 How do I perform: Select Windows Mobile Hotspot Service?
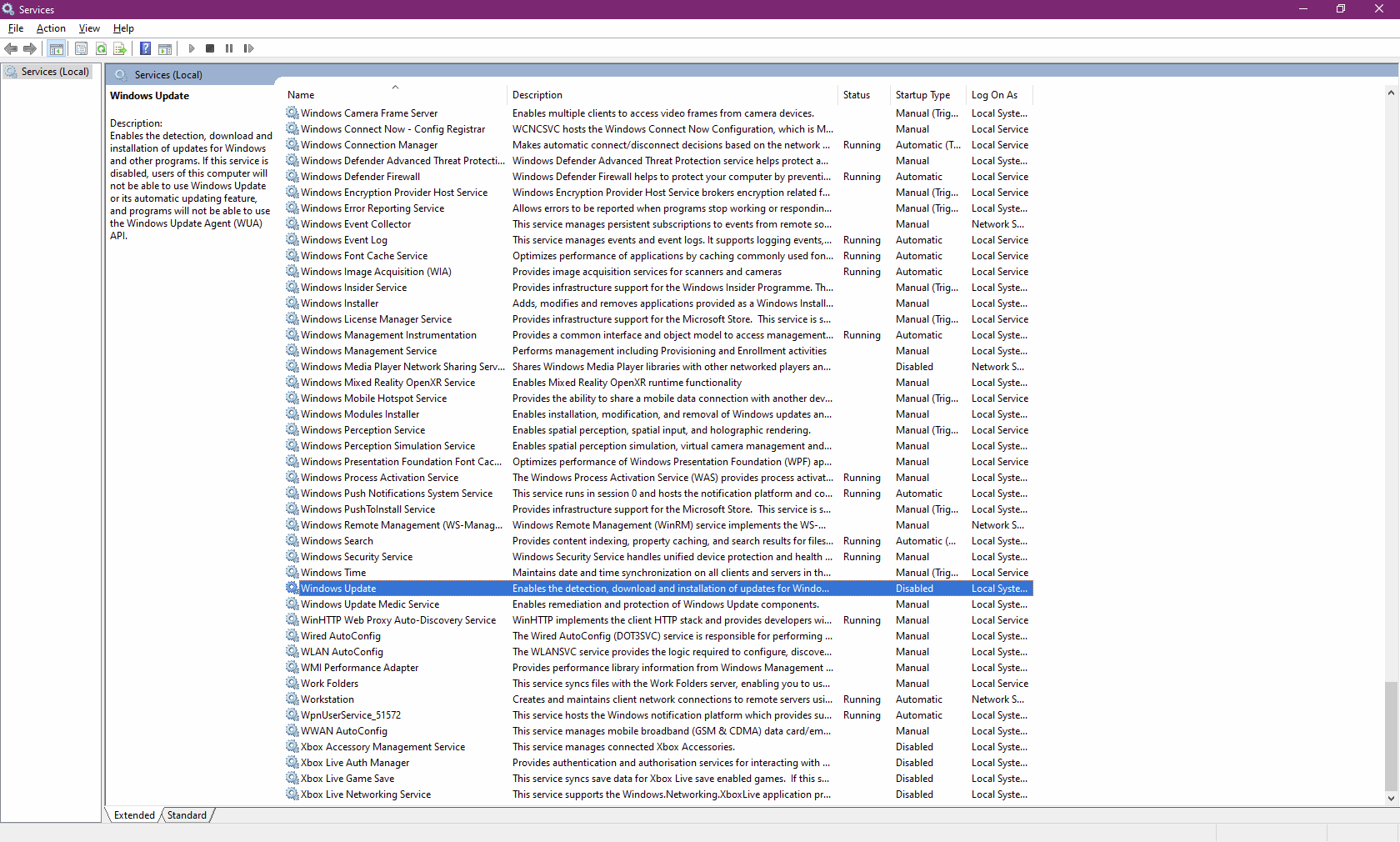click(658, 398)
